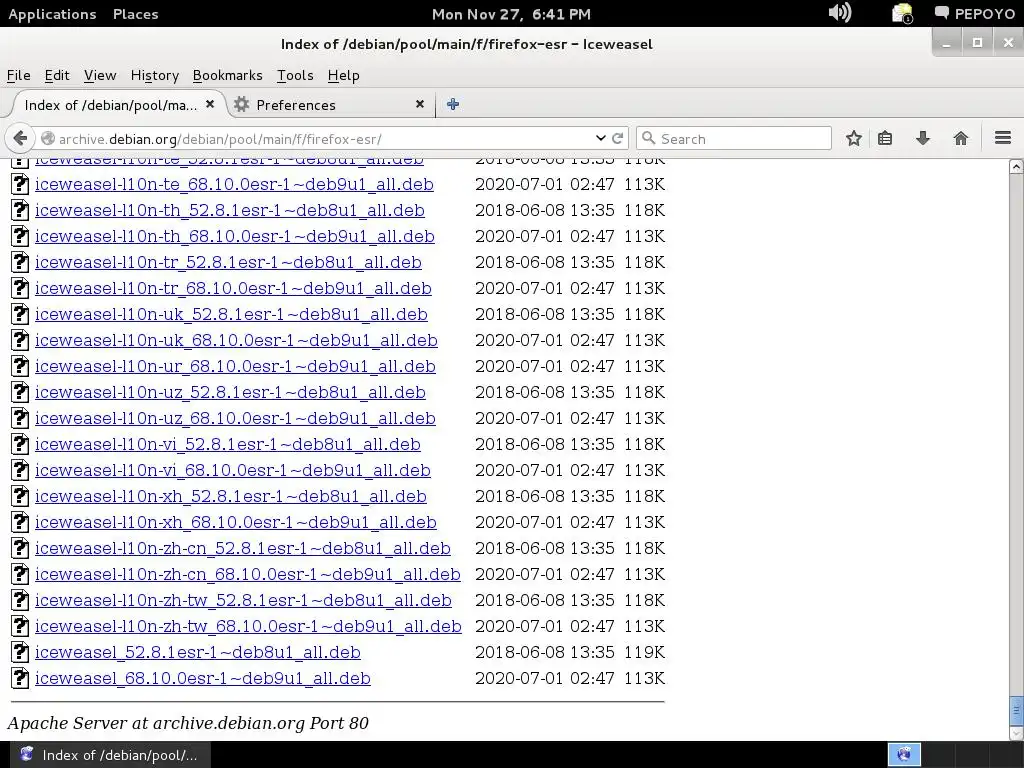Download iceweasel-l10n-xh_68.10.0esr-1~deb9u1_all.deb
1024x768 pixels.
pyautogui.click(x=236, y=522)
